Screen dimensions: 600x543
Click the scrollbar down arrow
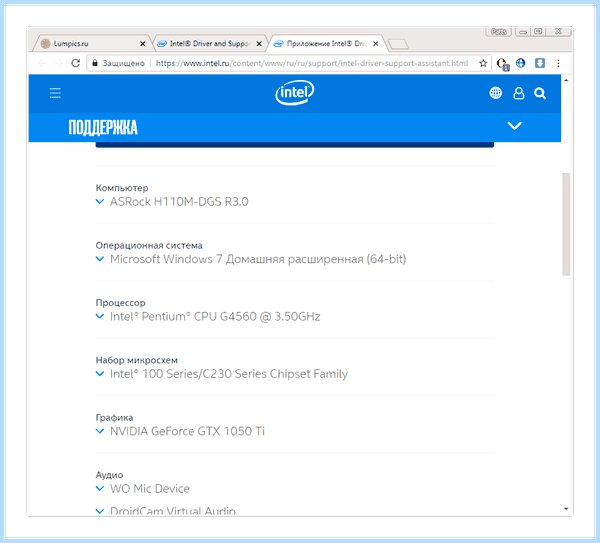pyautogui.click(x=566, y=509)
